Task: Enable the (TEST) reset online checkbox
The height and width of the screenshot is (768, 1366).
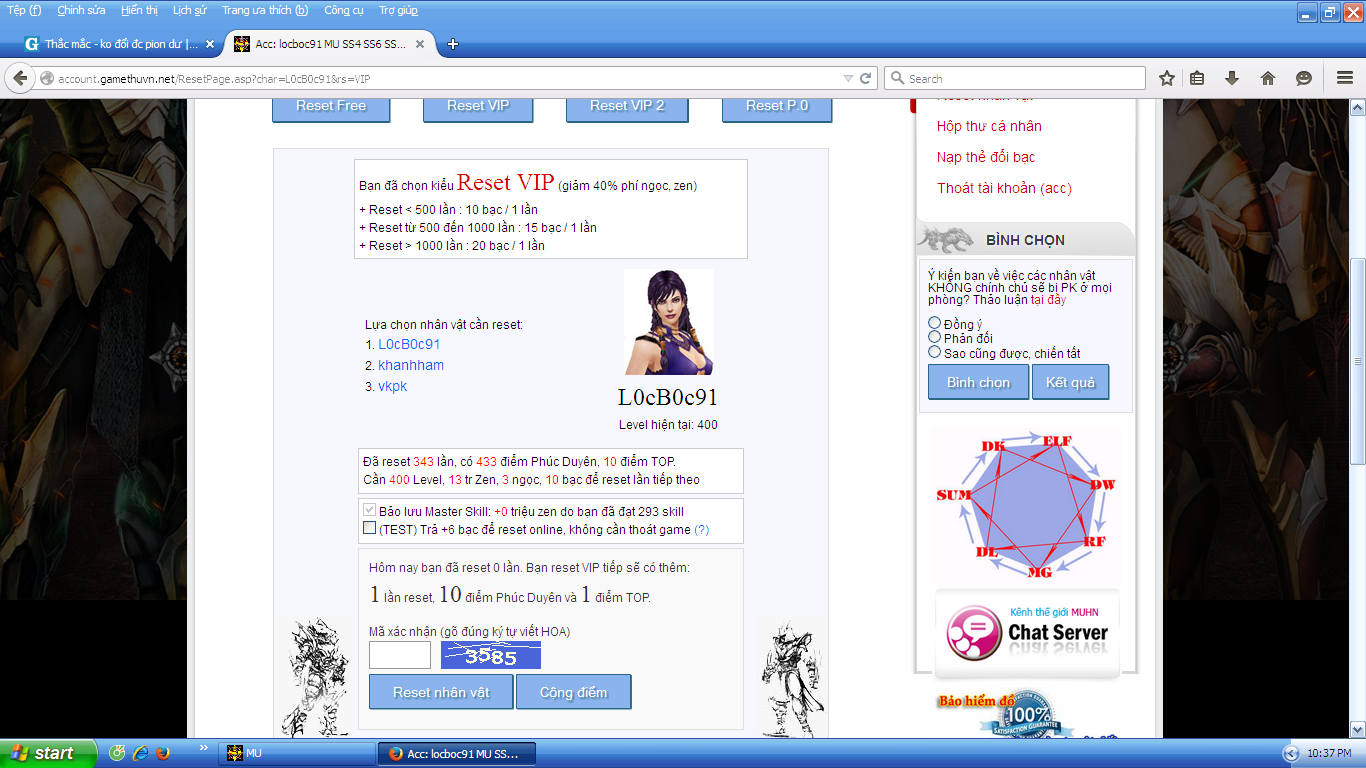Action: (x=370, y=529)
